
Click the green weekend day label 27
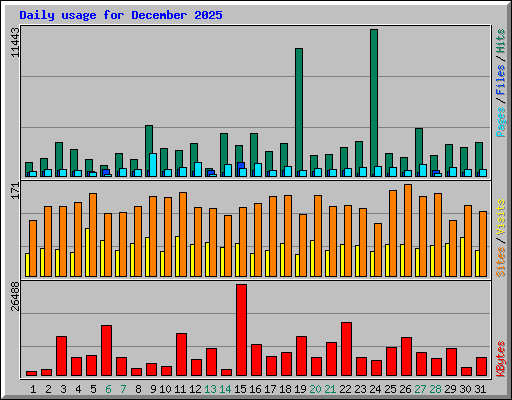pos(420,389)
